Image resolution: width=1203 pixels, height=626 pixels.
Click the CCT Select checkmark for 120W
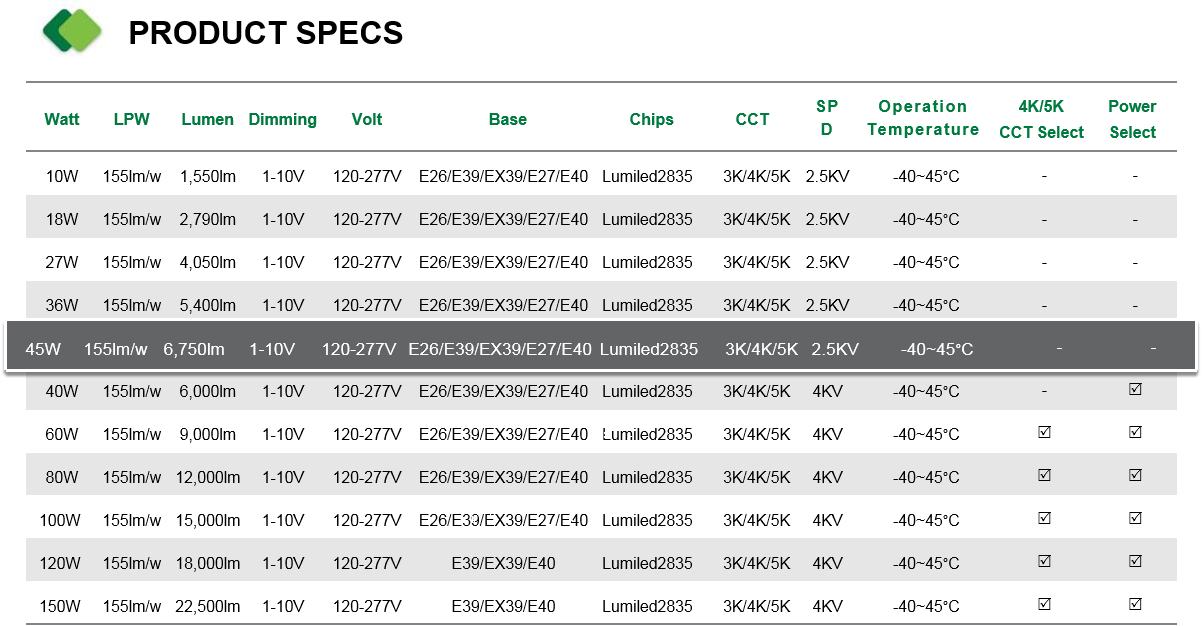[1044, 561]
